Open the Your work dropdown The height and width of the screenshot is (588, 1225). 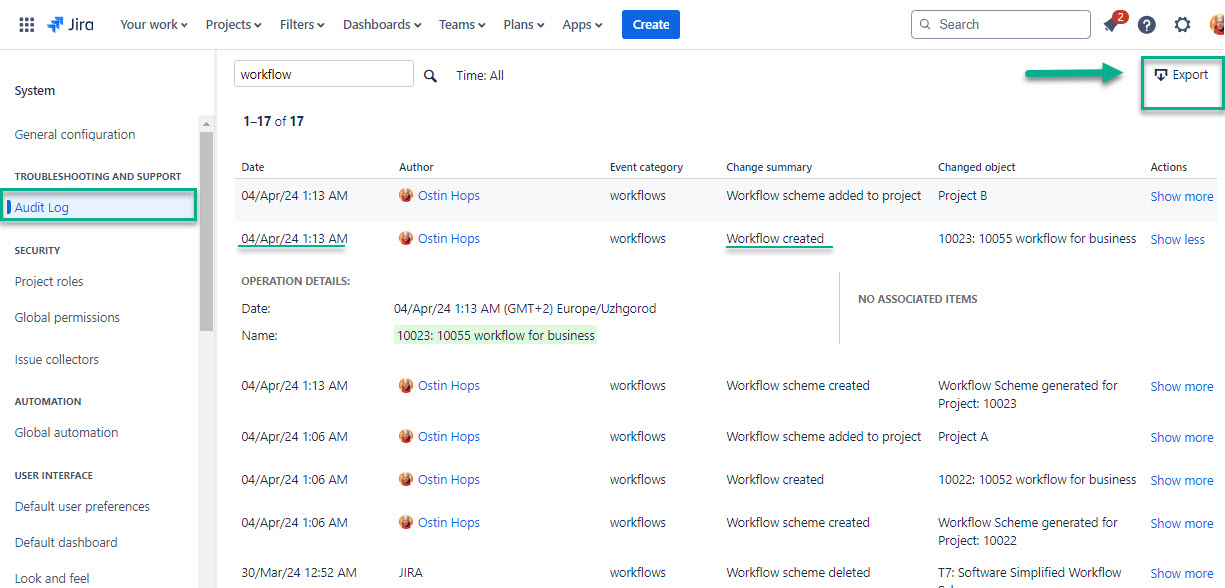click(152, 24)
